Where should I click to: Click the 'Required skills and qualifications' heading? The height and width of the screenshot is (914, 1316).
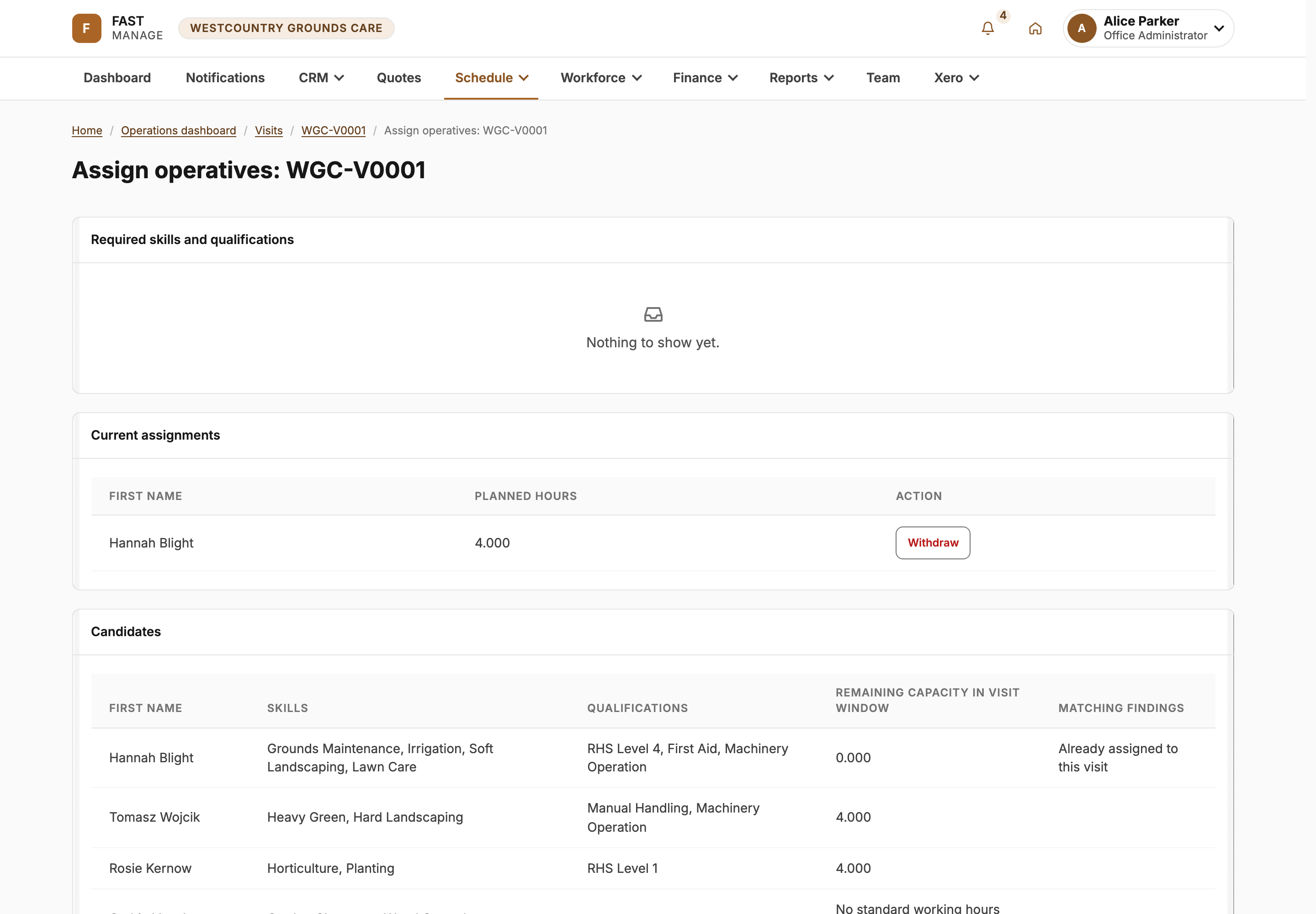coord(192,239)
